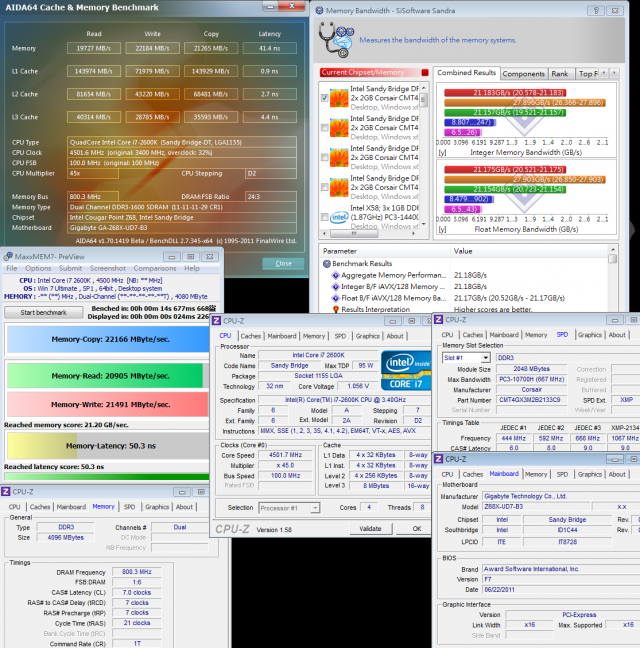Select Combined Results tab in Sandra
The height and width of the screenshot is (649, 640).
467,73
